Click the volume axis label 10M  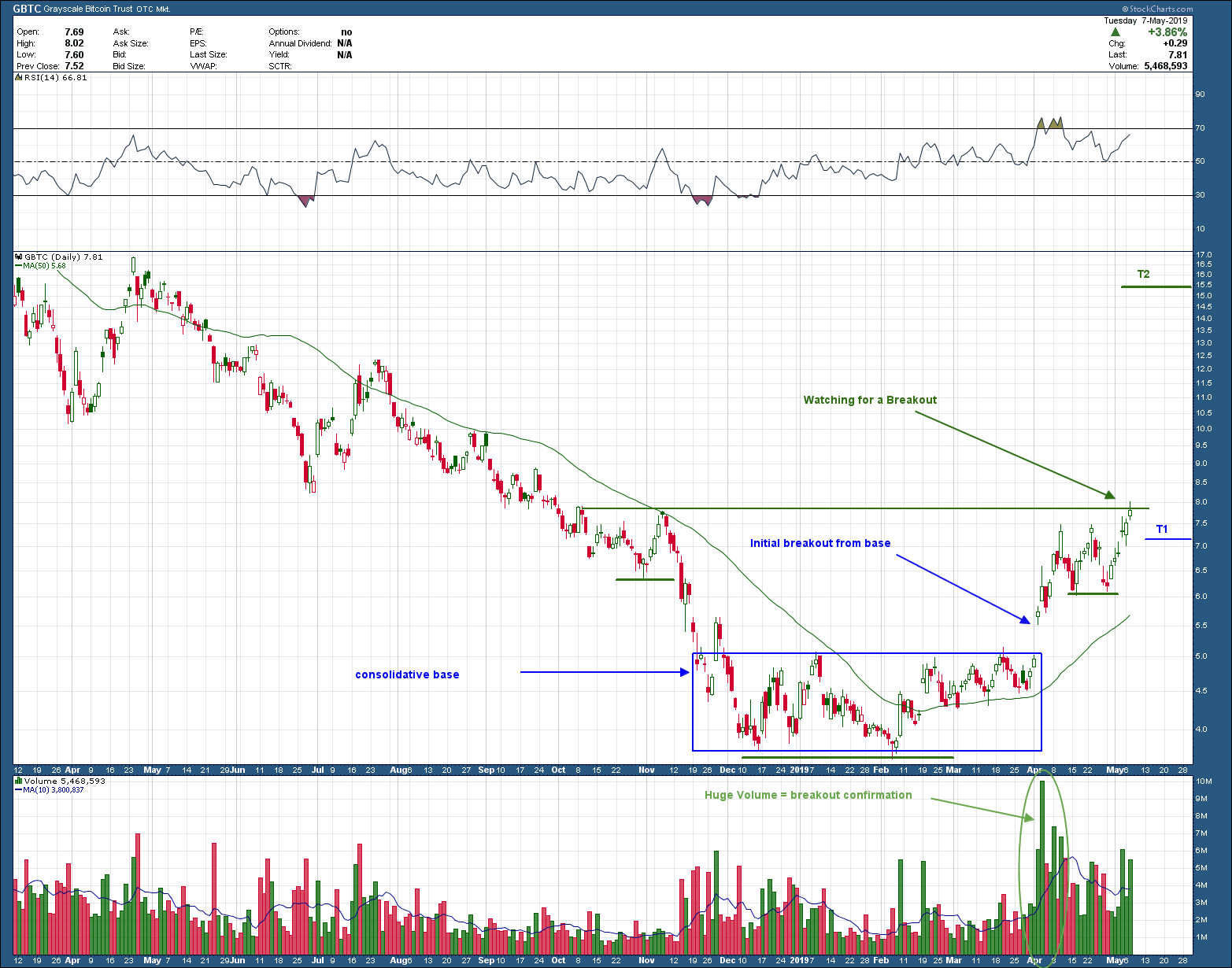1203,781
